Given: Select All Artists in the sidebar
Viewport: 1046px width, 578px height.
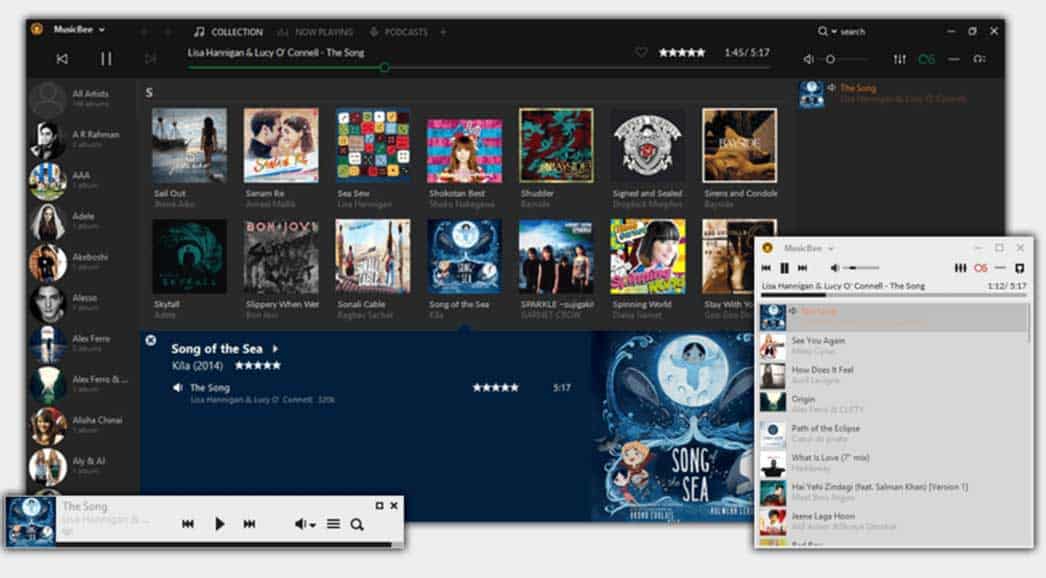Looking at the screenshot, I should 81,98.
